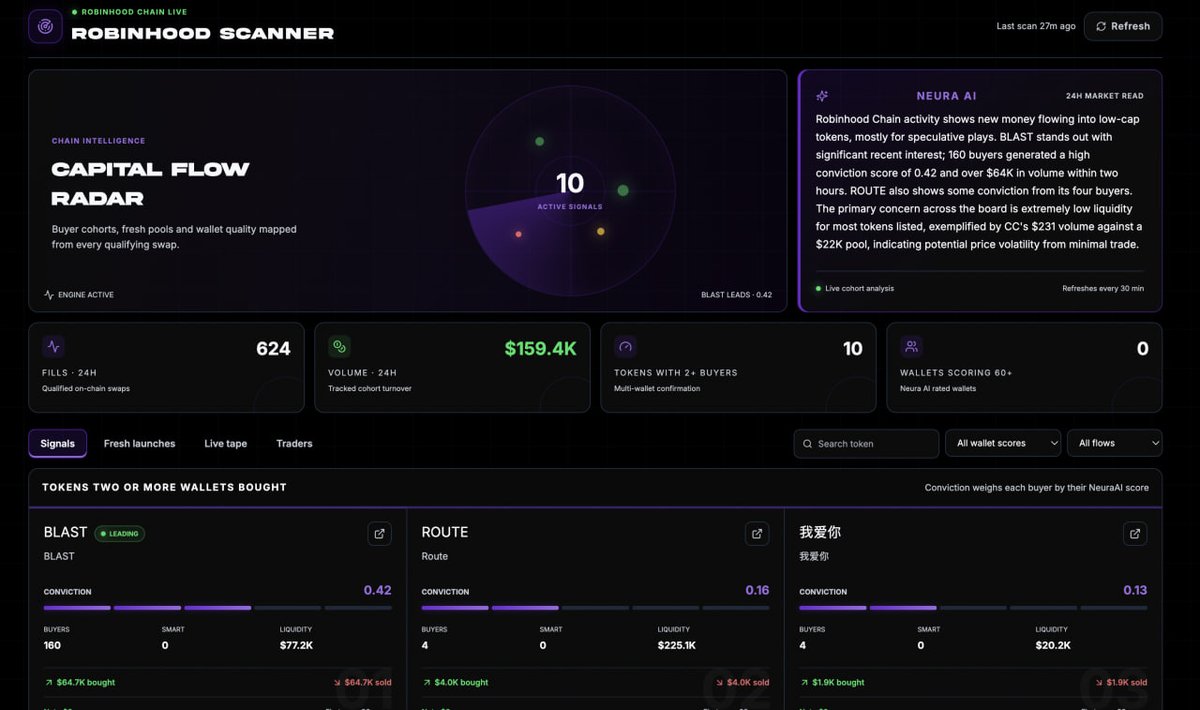The image size is (1200, 710).
Task: Click the Engine Active pulse icon
Action: 49,295
